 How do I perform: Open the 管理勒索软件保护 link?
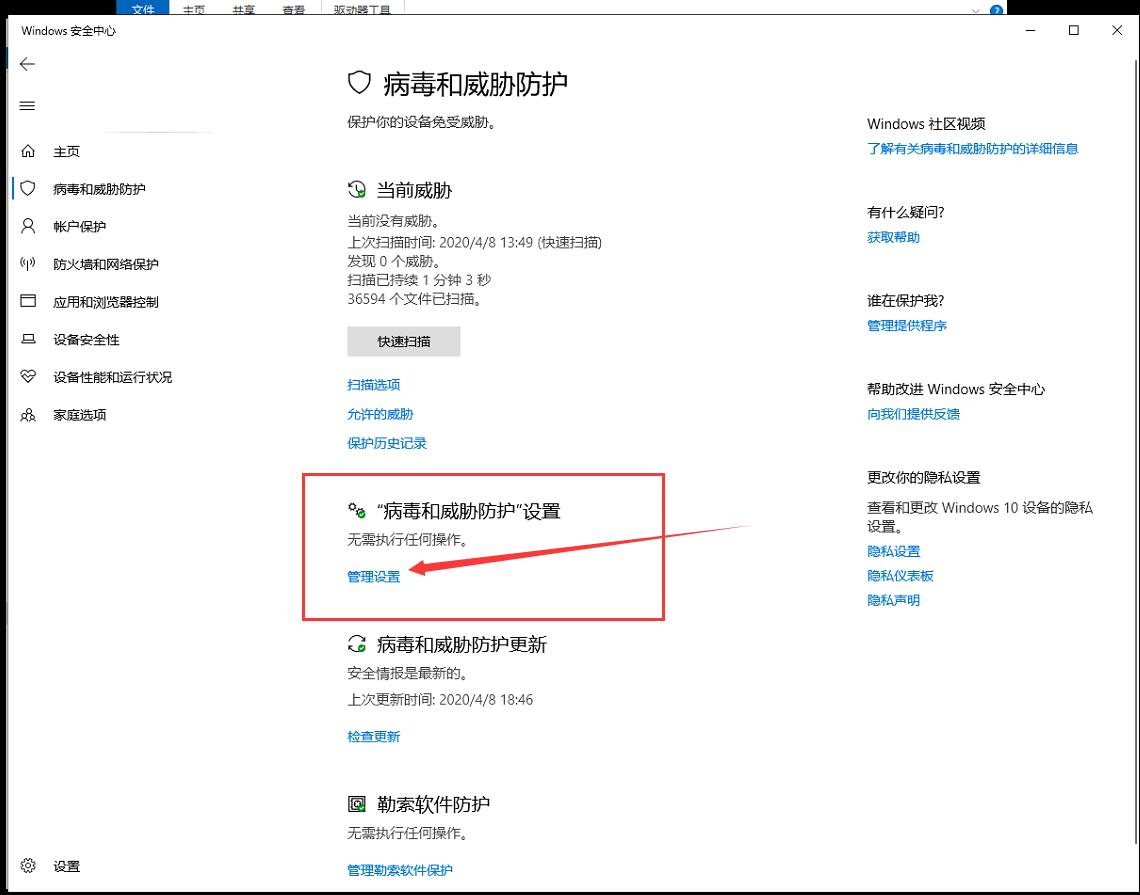pos(400,870)
